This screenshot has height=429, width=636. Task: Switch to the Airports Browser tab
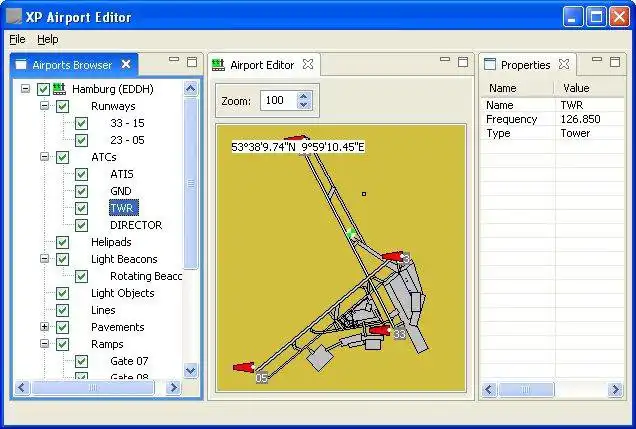72,65
